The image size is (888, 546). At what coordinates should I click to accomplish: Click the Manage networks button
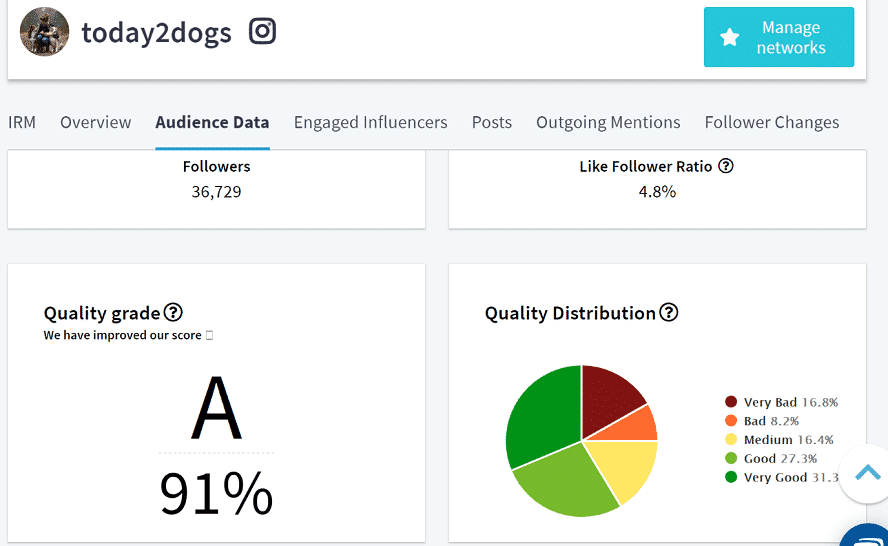tap(779, 37)
